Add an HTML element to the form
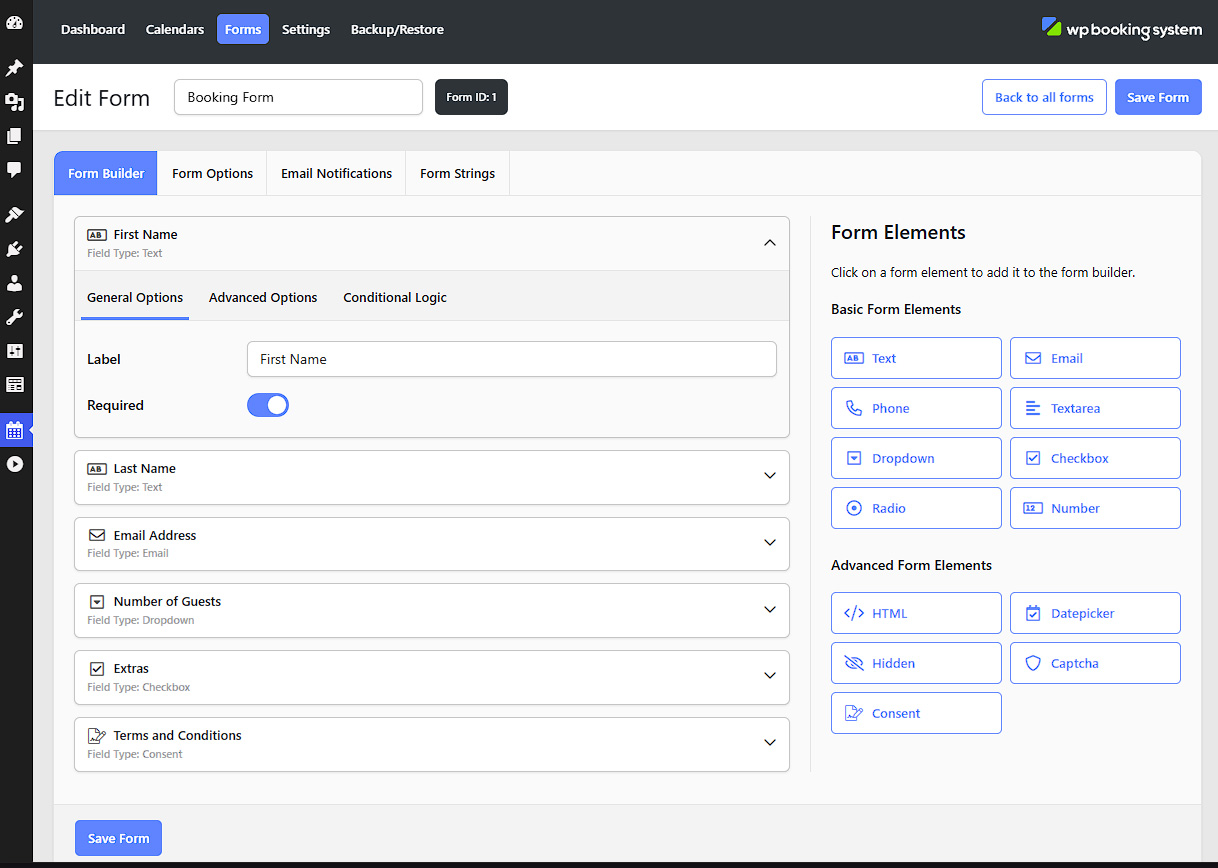1218x868 pixels. tap(916, 613)
